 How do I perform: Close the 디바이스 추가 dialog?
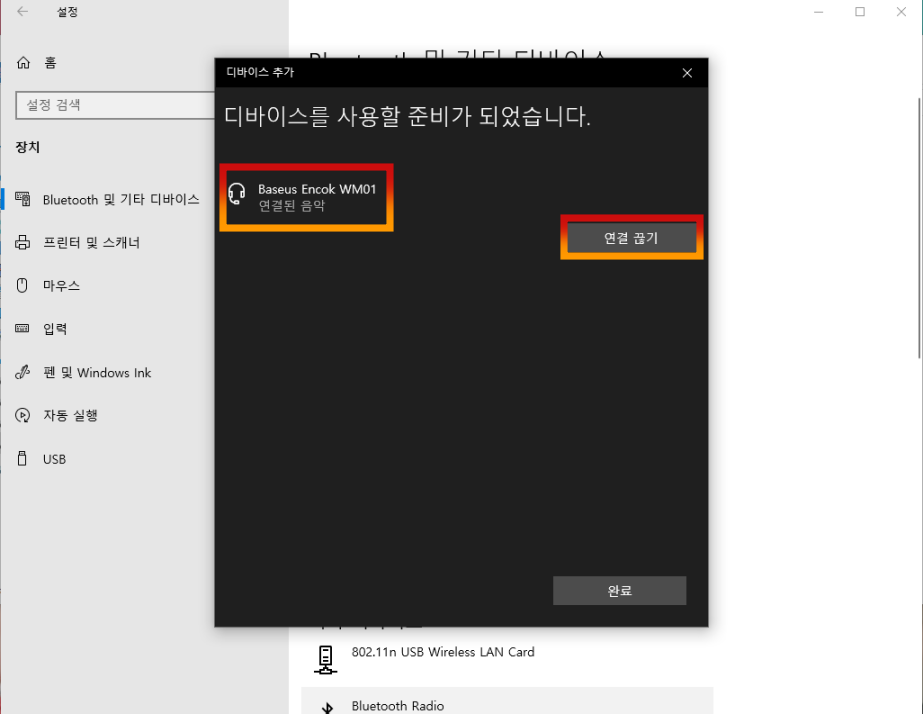pyautogui.click(x=687, y=72)
